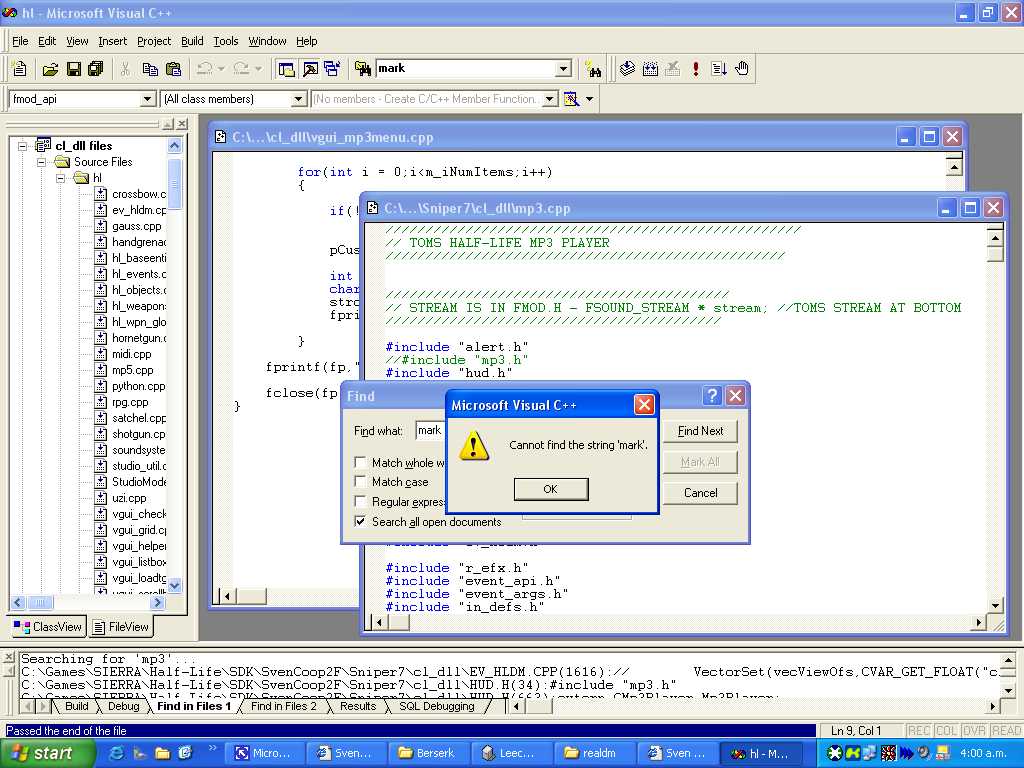This screenshot has height=768, width=1024.
Task: Select midi.cpp in the file tree
Action: point(131,354)
